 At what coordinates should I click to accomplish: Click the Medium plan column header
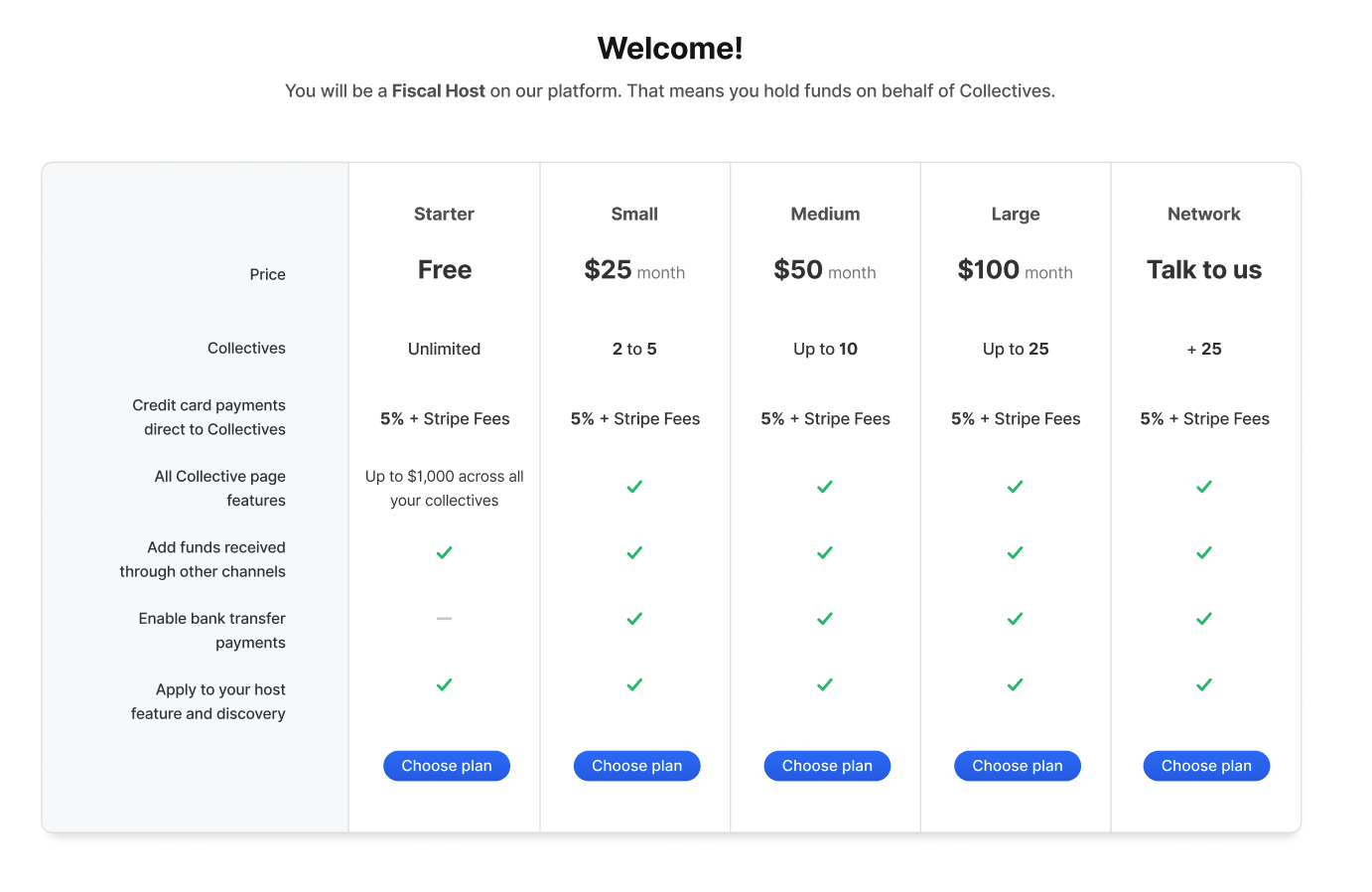click(825, 214)
